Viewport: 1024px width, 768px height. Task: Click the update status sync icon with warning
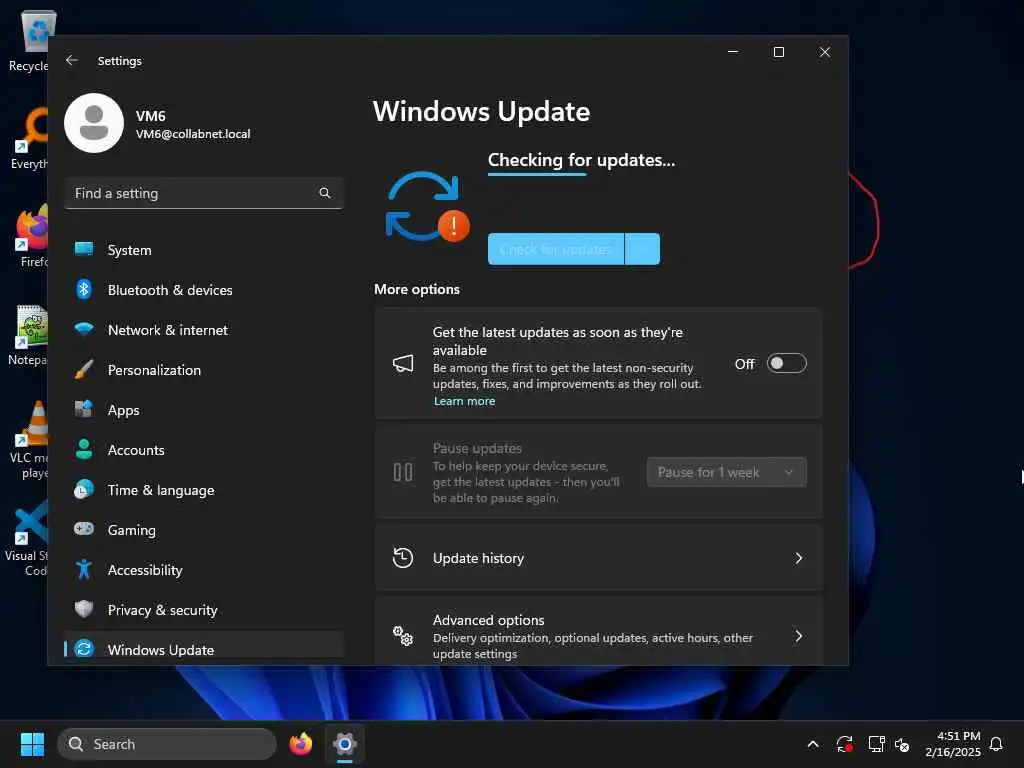pos(426,206)
